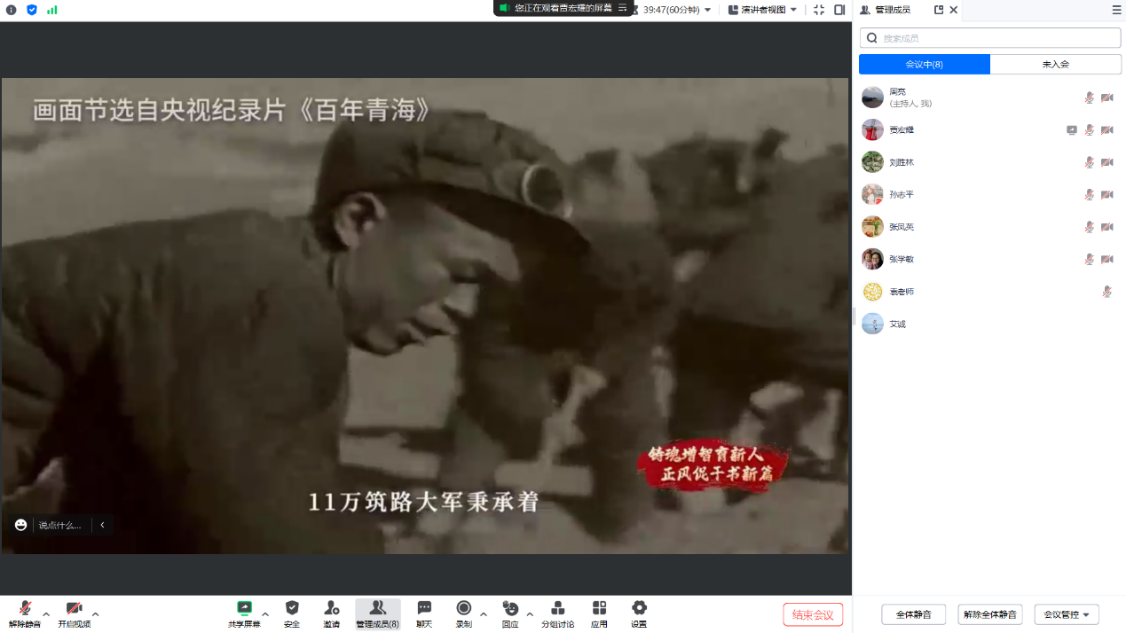
Task: Open the 会议管控 dropdown
Action: [x=1066, y=614]
